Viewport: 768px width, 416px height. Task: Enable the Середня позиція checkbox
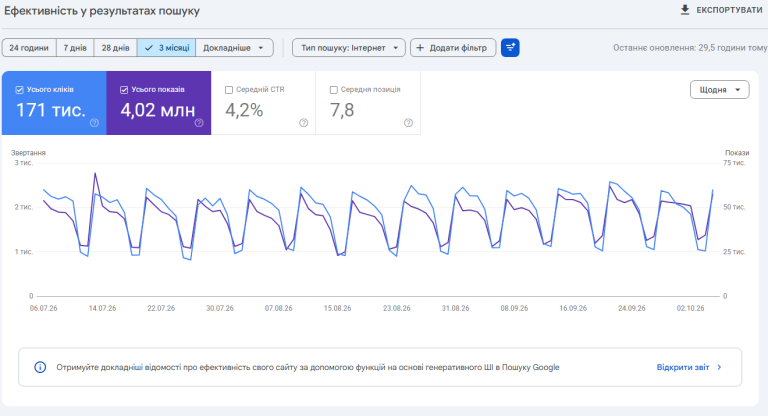334,90
